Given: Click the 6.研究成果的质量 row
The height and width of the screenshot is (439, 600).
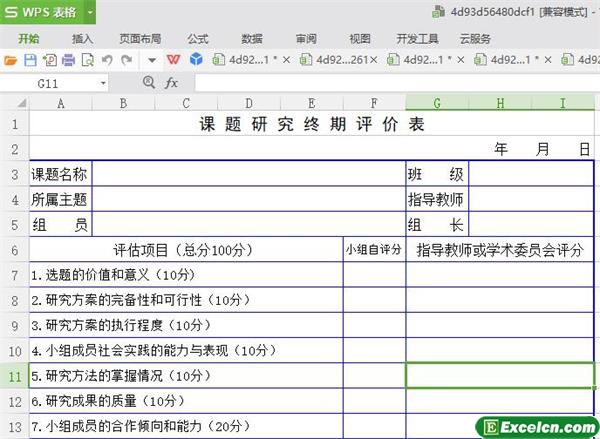Looking at the screenshot, I should tap(186, 401).
